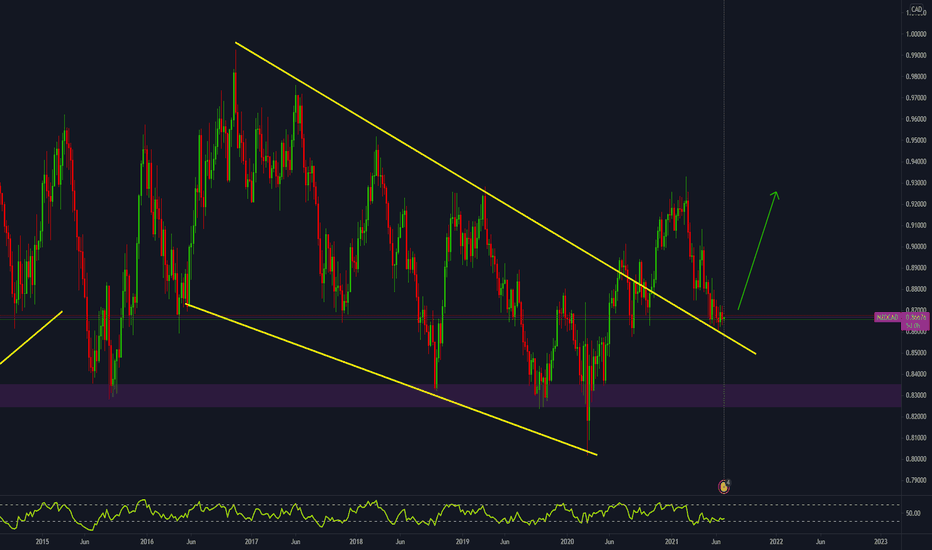Viewport: 932px width, 550px height.
Task: Click the 2016 label on time axis
Action: pyautogui.click(x=147, y=542)
